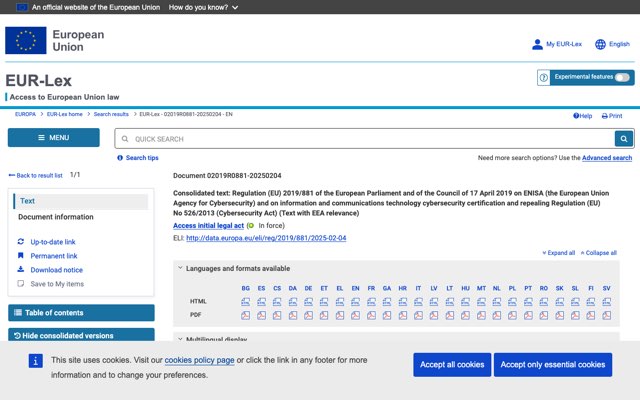
Task: Accept only essential cookies
Action: click(553, 365)
